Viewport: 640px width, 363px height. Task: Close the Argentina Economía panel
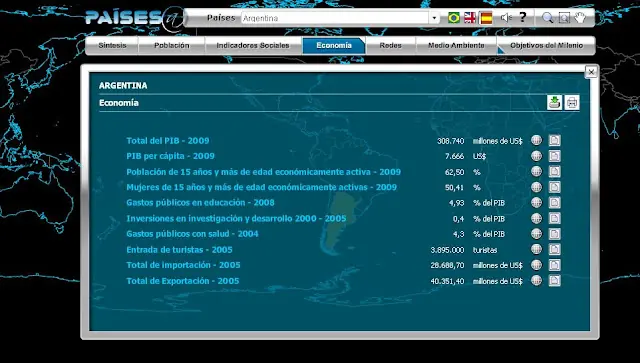coord(591,72)
